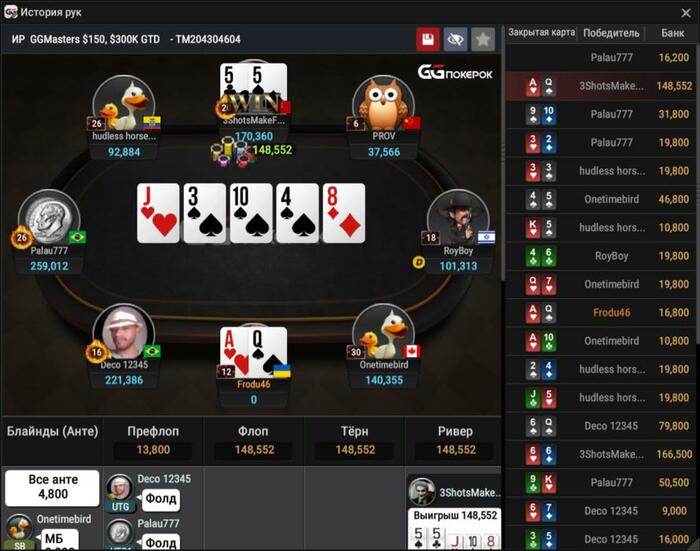Select hand row 3ShotsMake 166,500
Image resolution: width=700 pixels, height=551 pixels.
[x=600, y=454]
